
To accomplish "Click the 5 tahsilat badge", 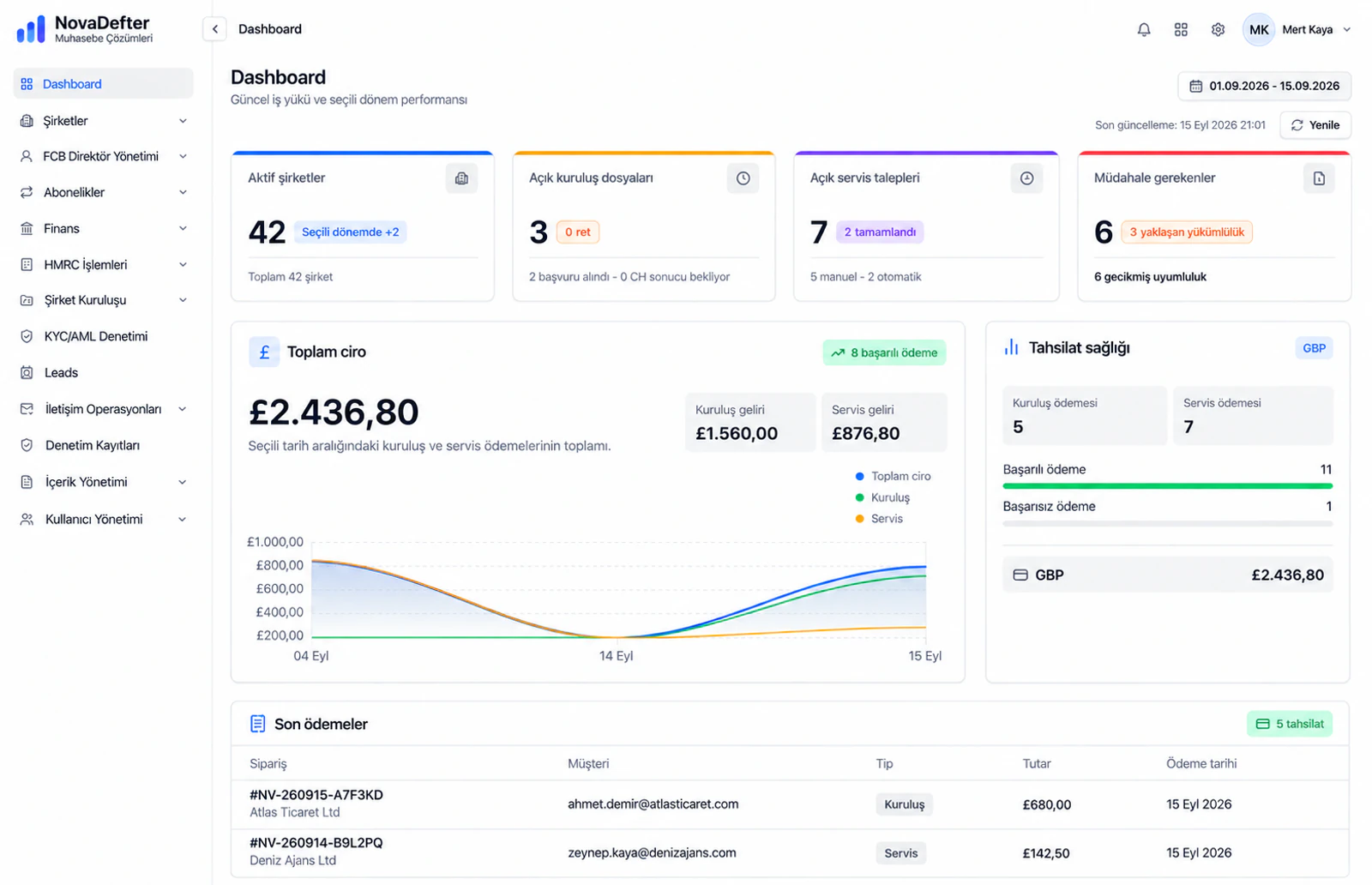I will click(x=1290, y=724).
